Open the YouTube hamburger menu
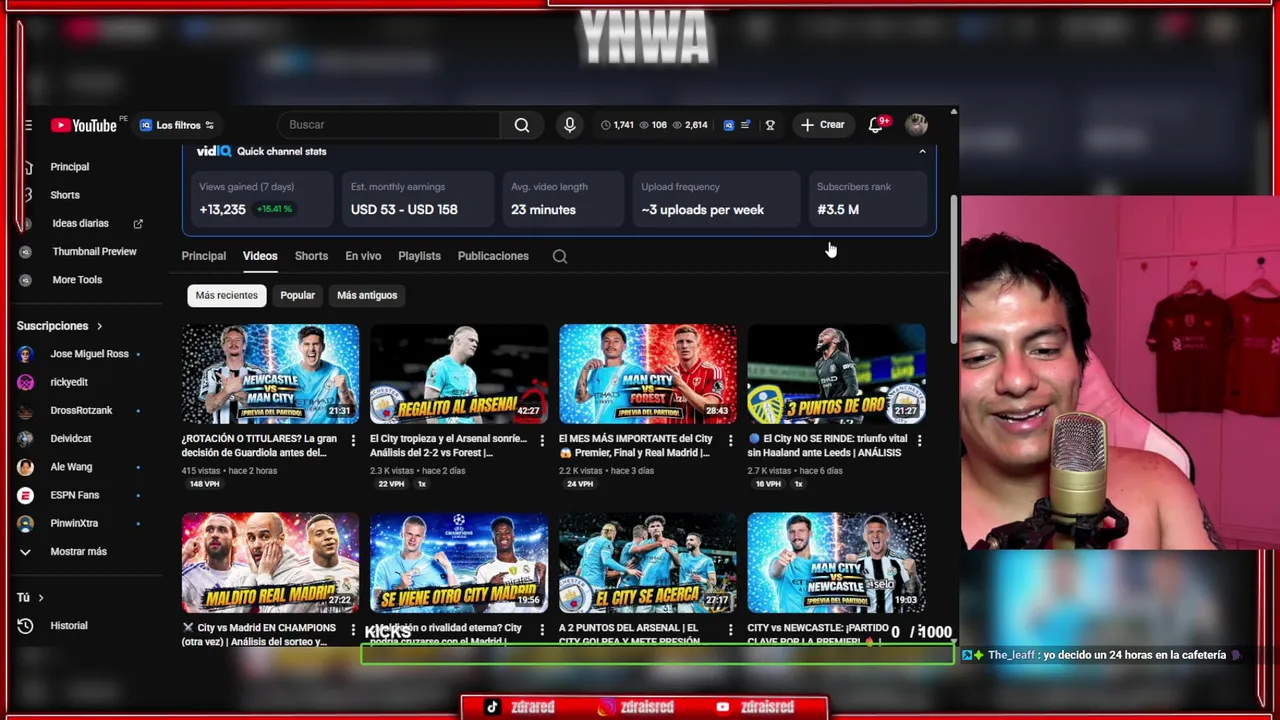Viewport: 1280px width, 720px height. [x=28, y=125]
